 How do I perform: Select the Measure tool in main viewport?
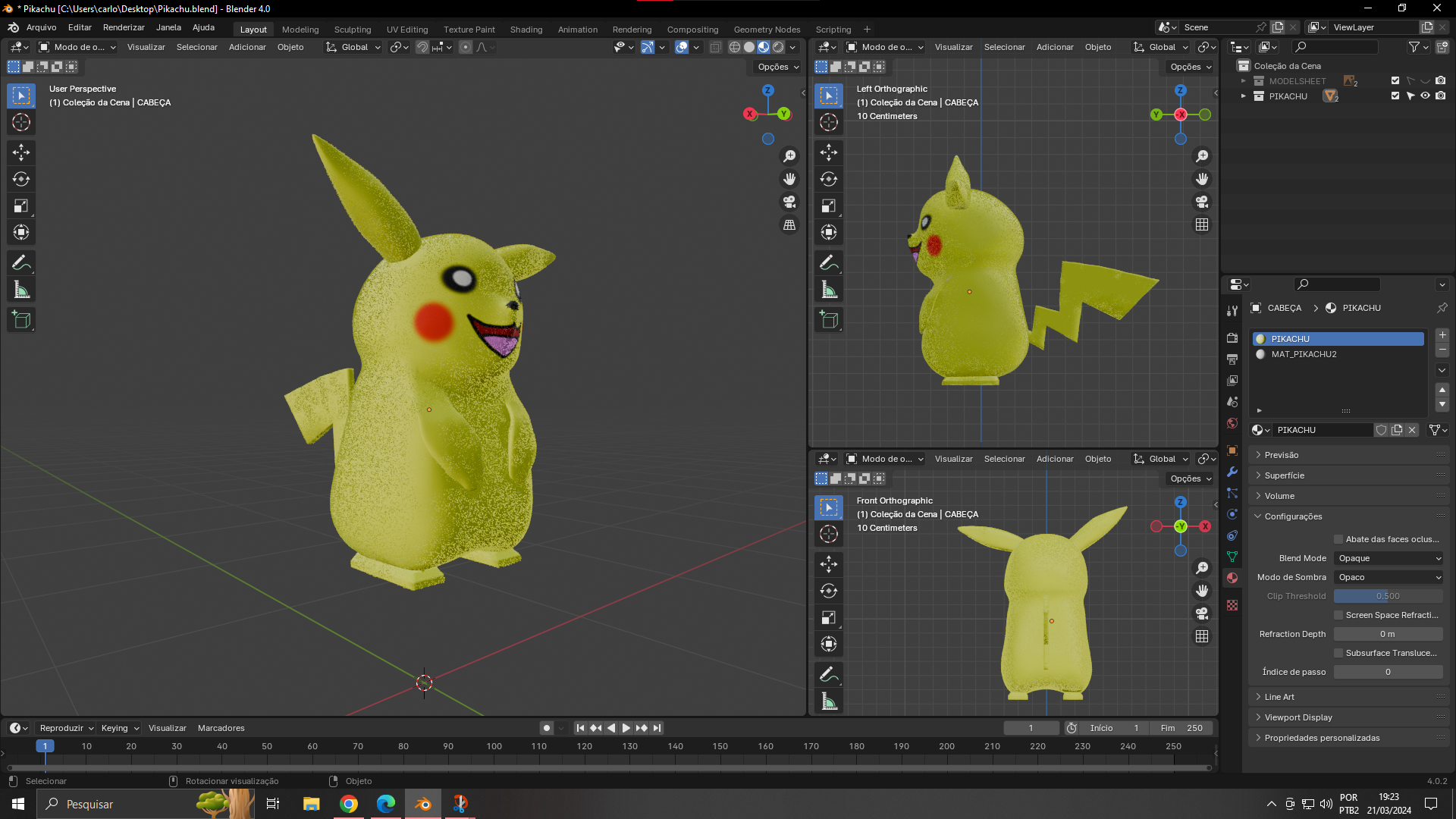(x=21, y=290)
